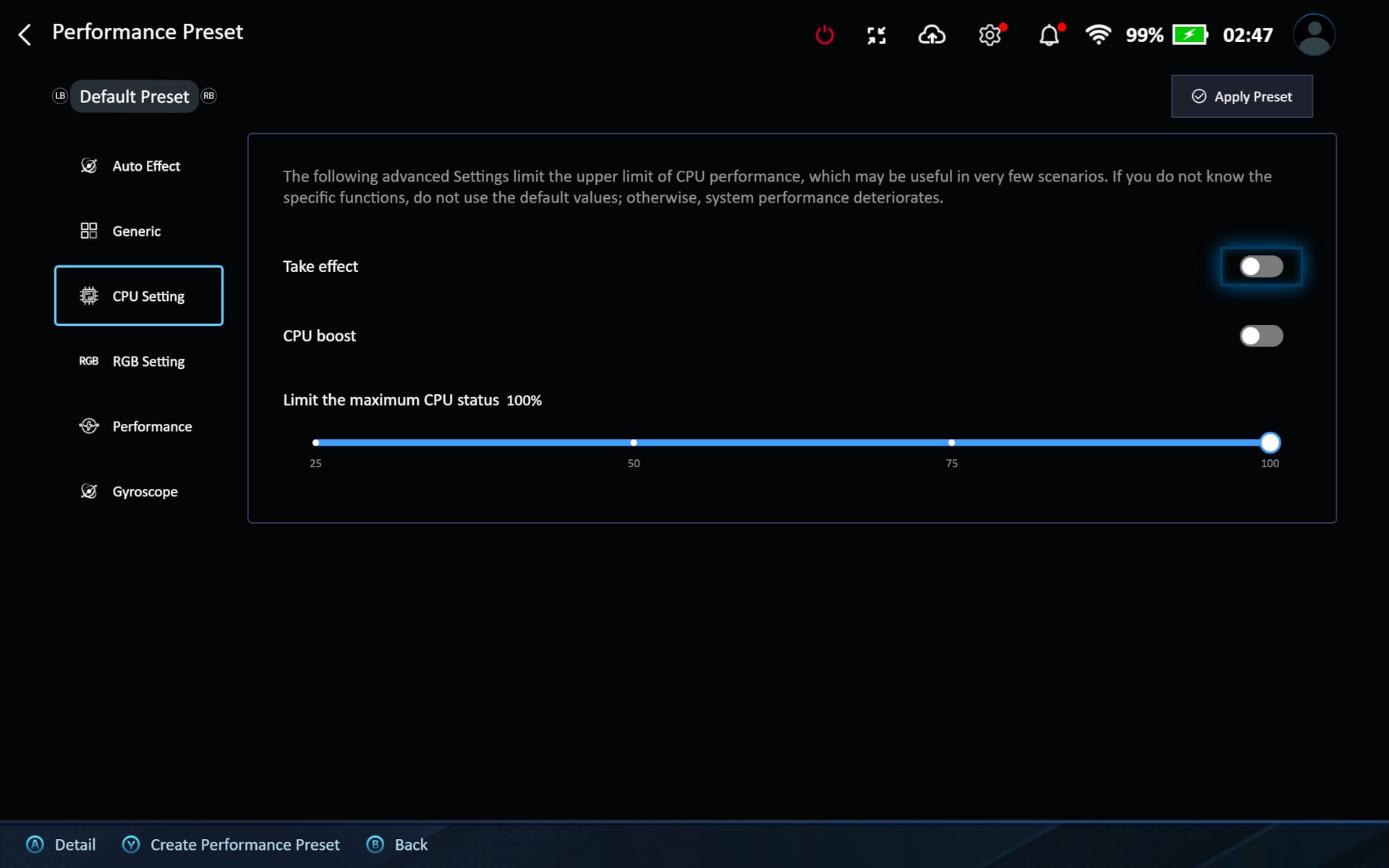
Task: Click the battery charging indicator
Action: [1189, 35]
